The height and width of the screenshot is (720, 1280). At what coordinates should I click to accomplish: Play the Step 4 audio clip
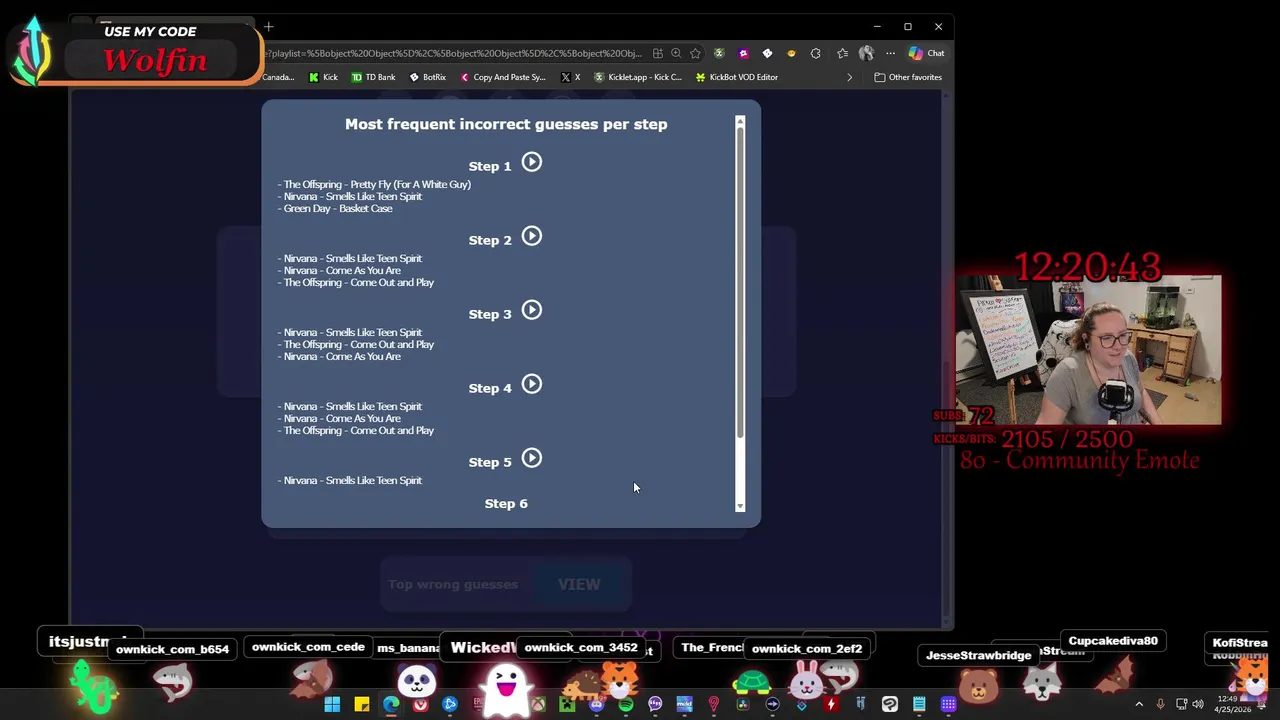(532, 384)
